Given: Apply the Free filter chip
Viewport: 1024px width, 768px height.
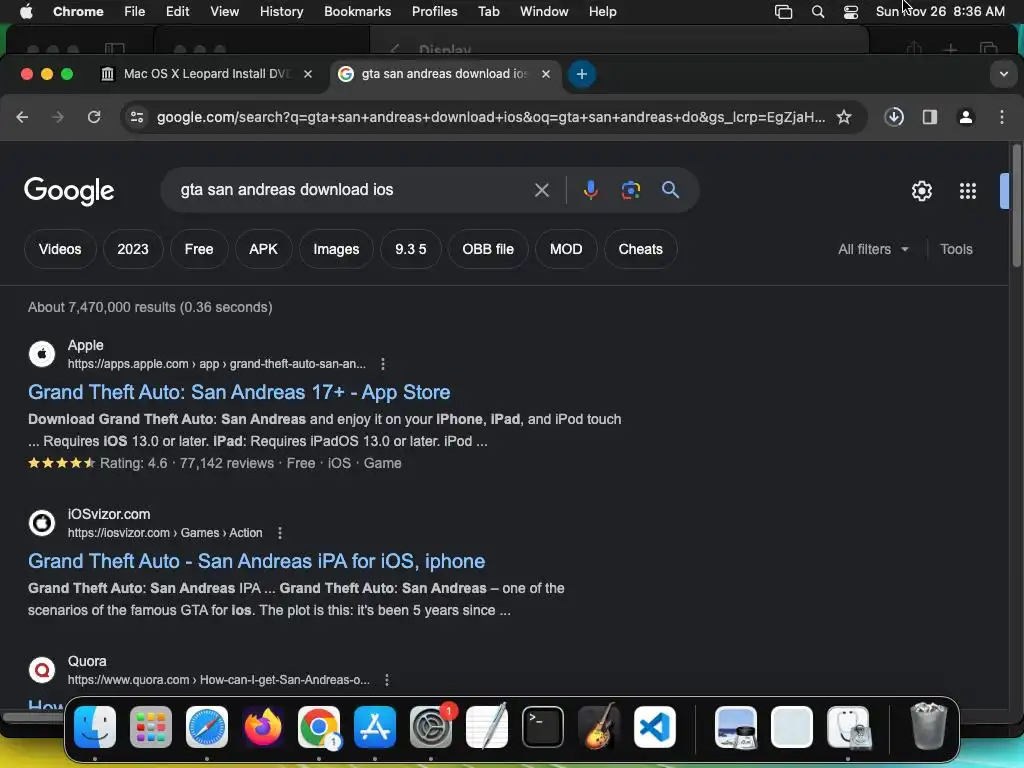Looking at the screenshot, I should (x=199, y=249).
